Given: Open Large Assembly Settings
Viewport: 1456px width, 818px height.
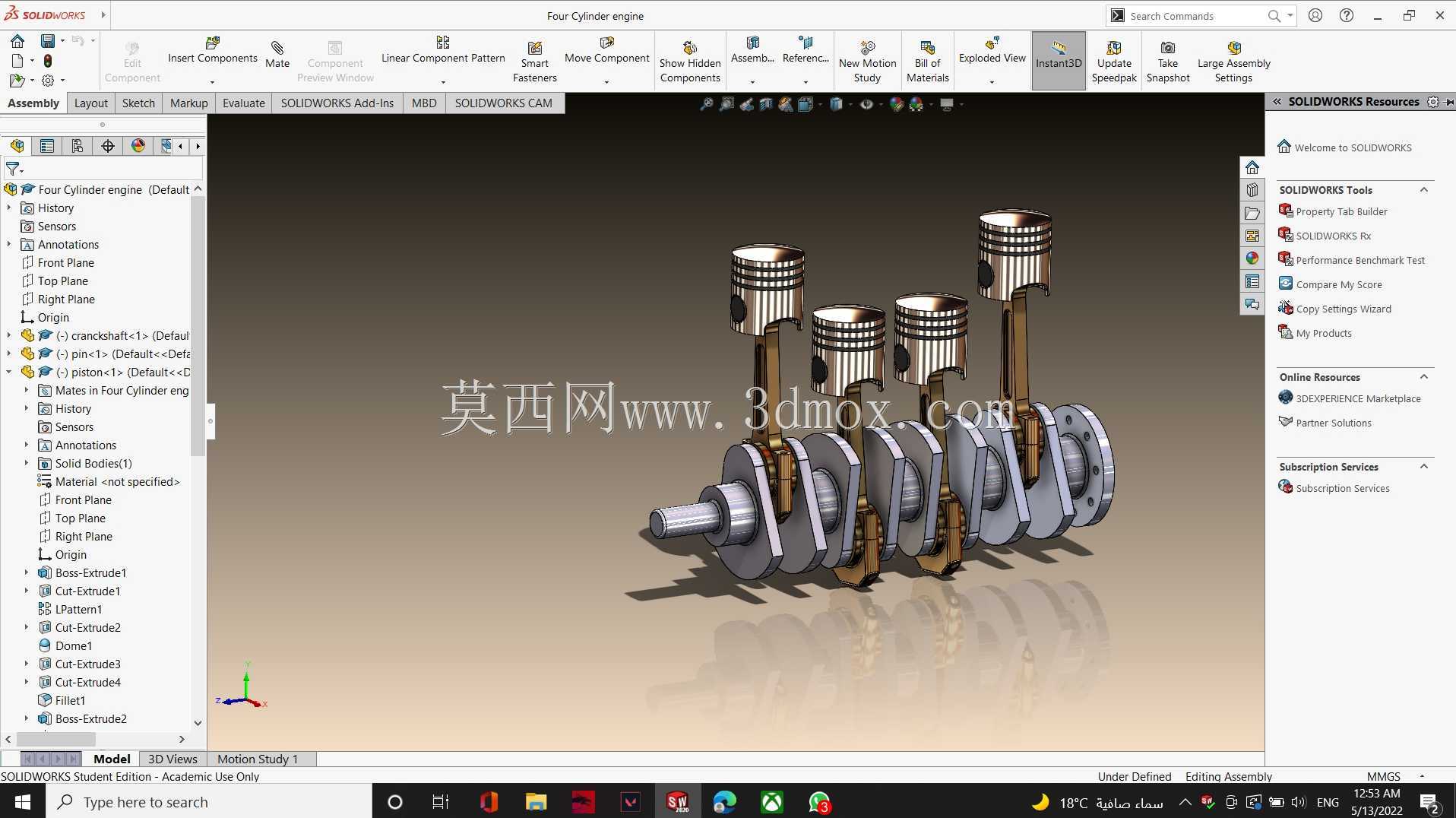Looking at the screenshot, I should pos(1233,61).
